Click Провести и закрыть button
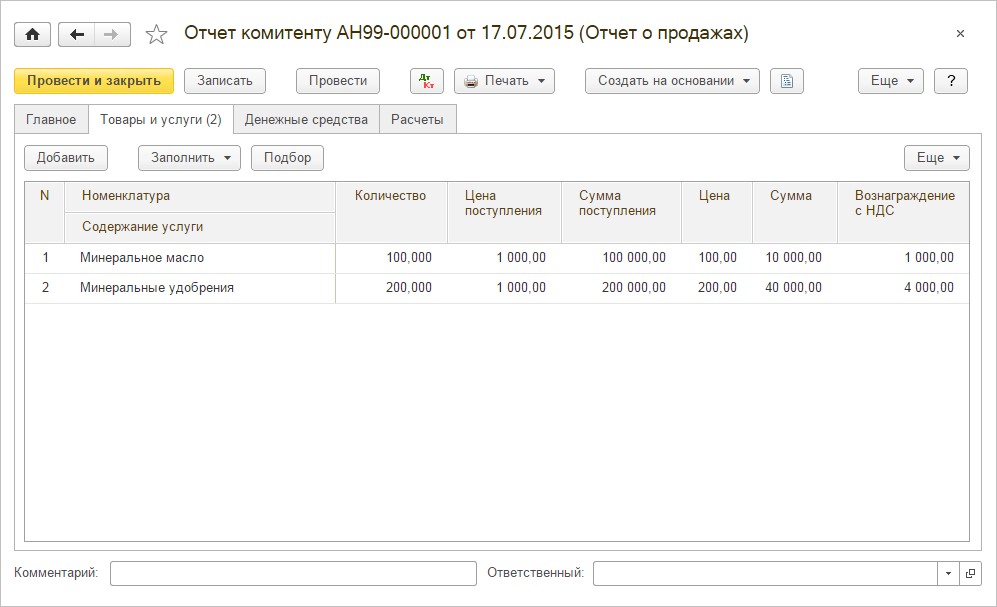997x607 pixels. click(94, 81)
